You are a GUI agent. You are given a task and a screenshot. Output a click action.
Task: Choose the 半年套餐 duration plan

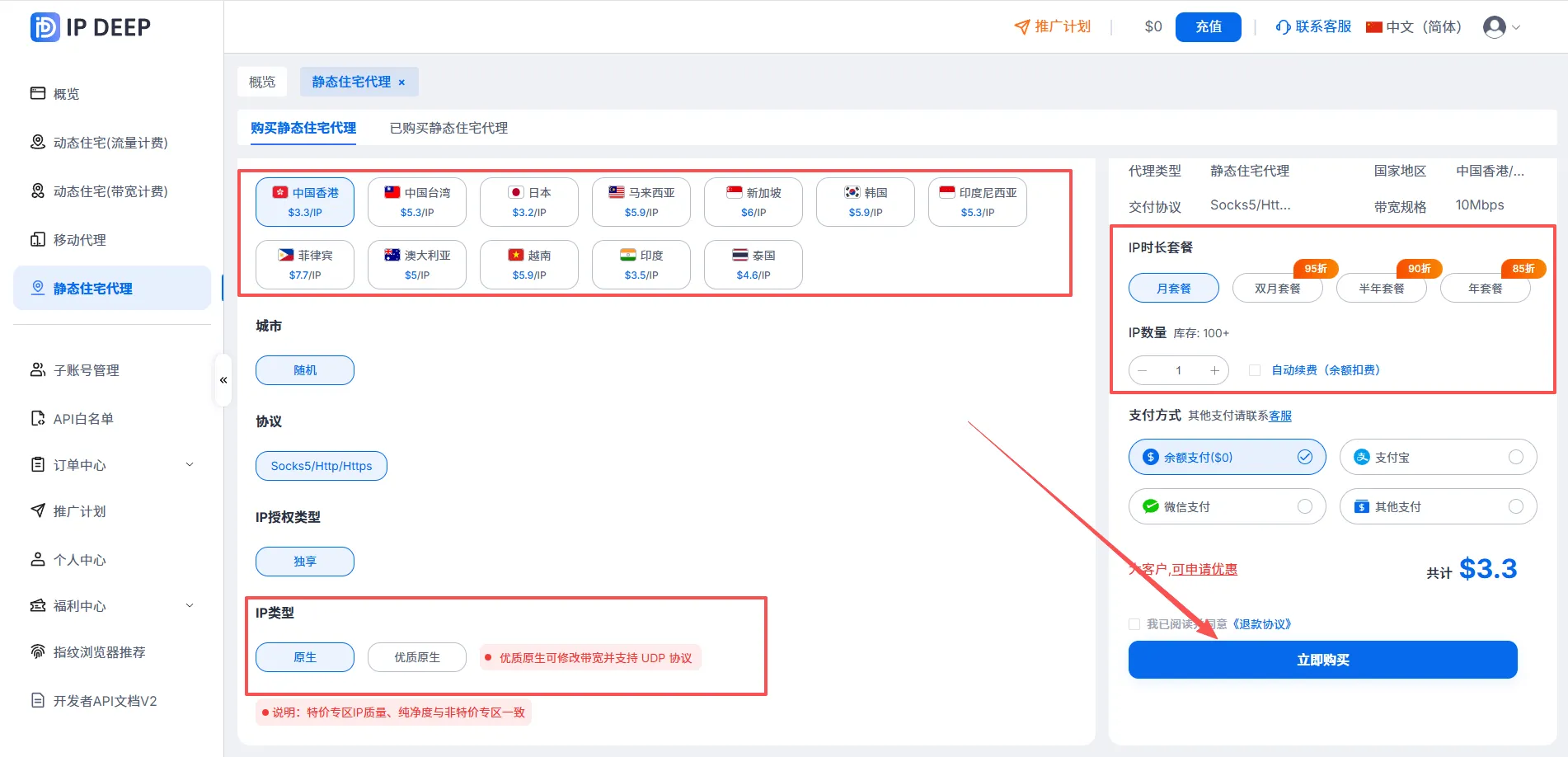pyautogui.click(x=1382, y=289)
